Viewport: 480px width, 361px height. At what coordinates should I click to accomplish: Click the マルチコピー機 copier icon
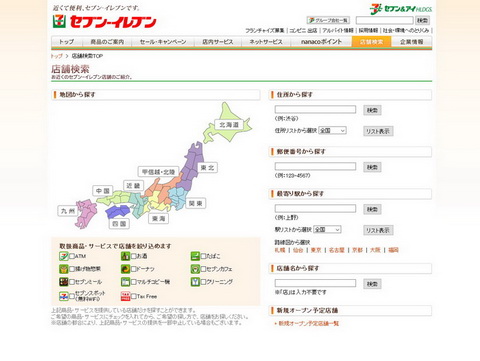click(125, 282)
